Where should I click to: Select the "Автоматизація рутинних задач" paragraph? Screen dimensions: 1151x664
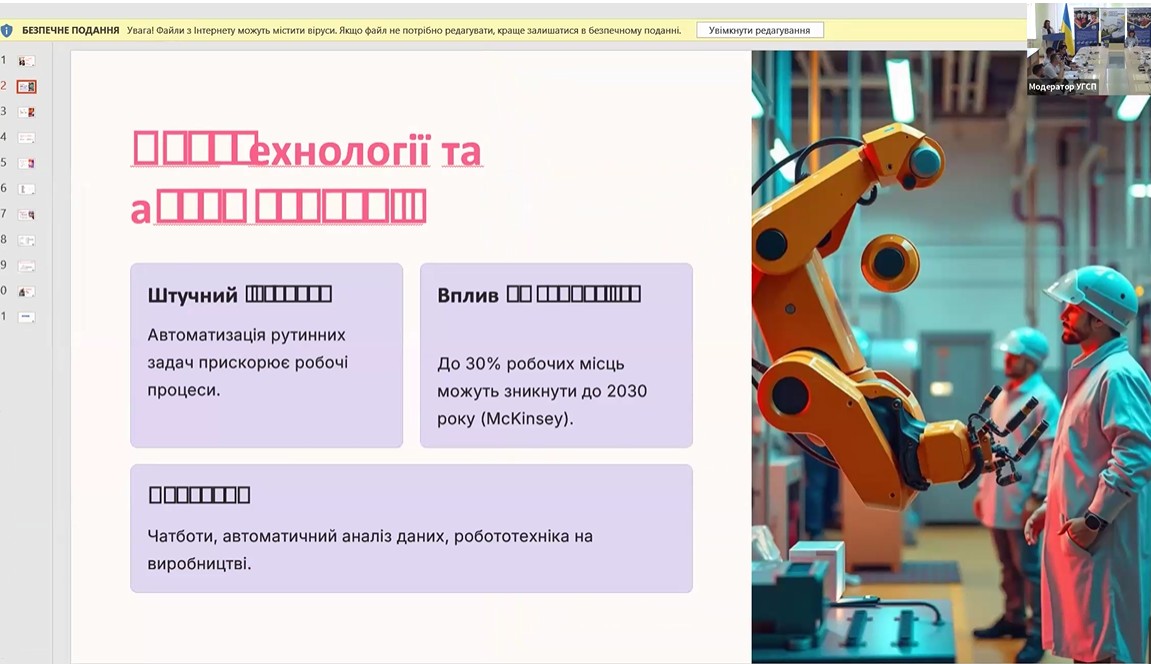pos(248,362)
